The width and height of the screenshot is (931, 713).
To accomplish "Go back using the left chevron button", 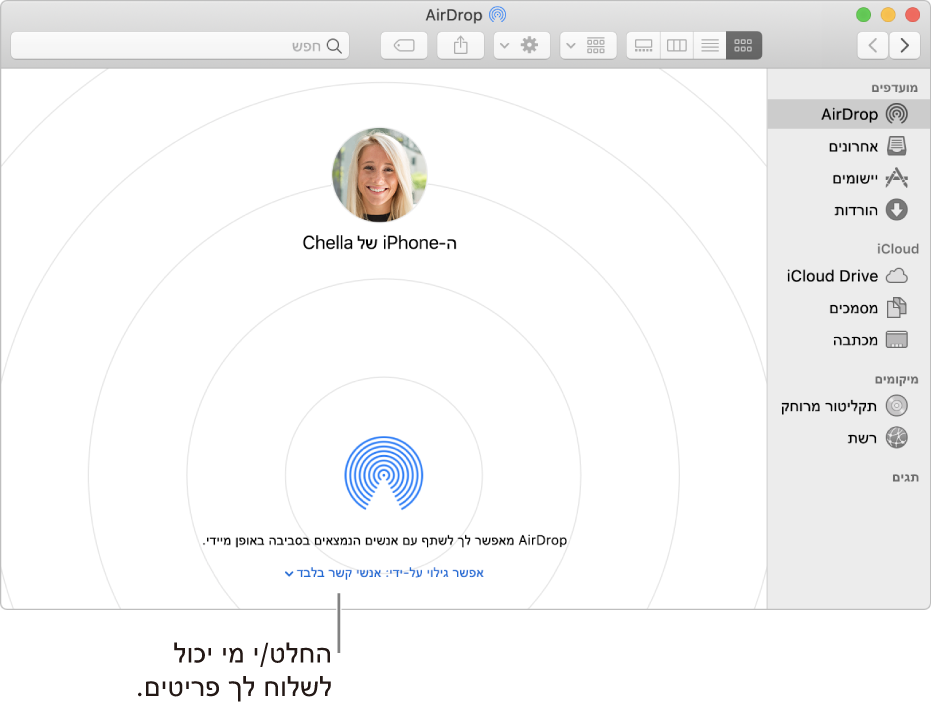I will [x=873, y=46].
